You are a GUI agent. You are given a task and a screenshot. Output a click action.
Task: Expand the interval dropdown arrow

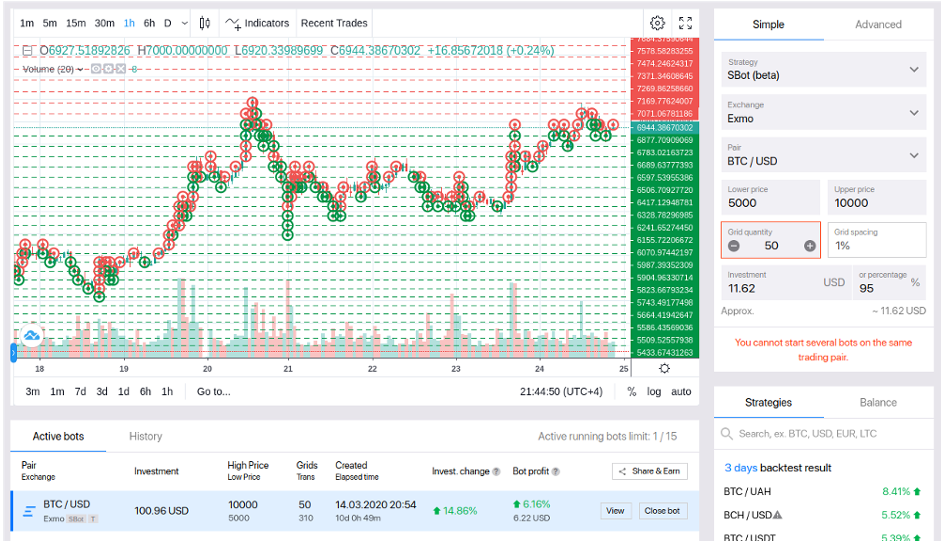click(x=184, y=23)
